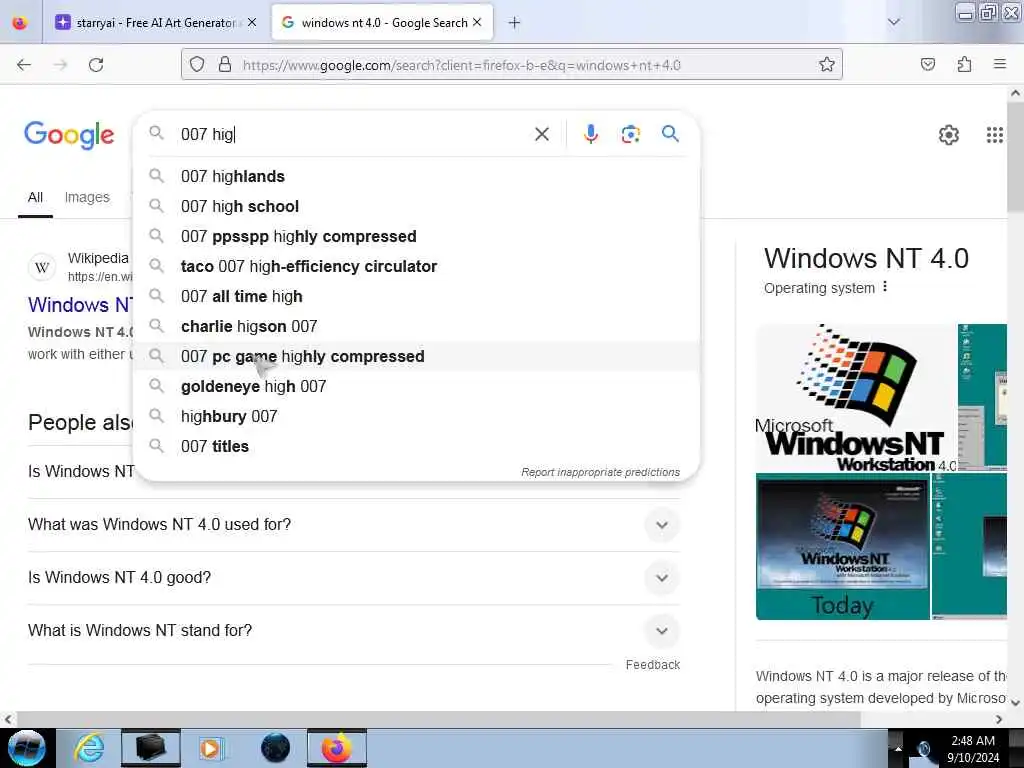1024x768 pixels.
Task: Start voice search with microphone
Action: tap(591, 134)
